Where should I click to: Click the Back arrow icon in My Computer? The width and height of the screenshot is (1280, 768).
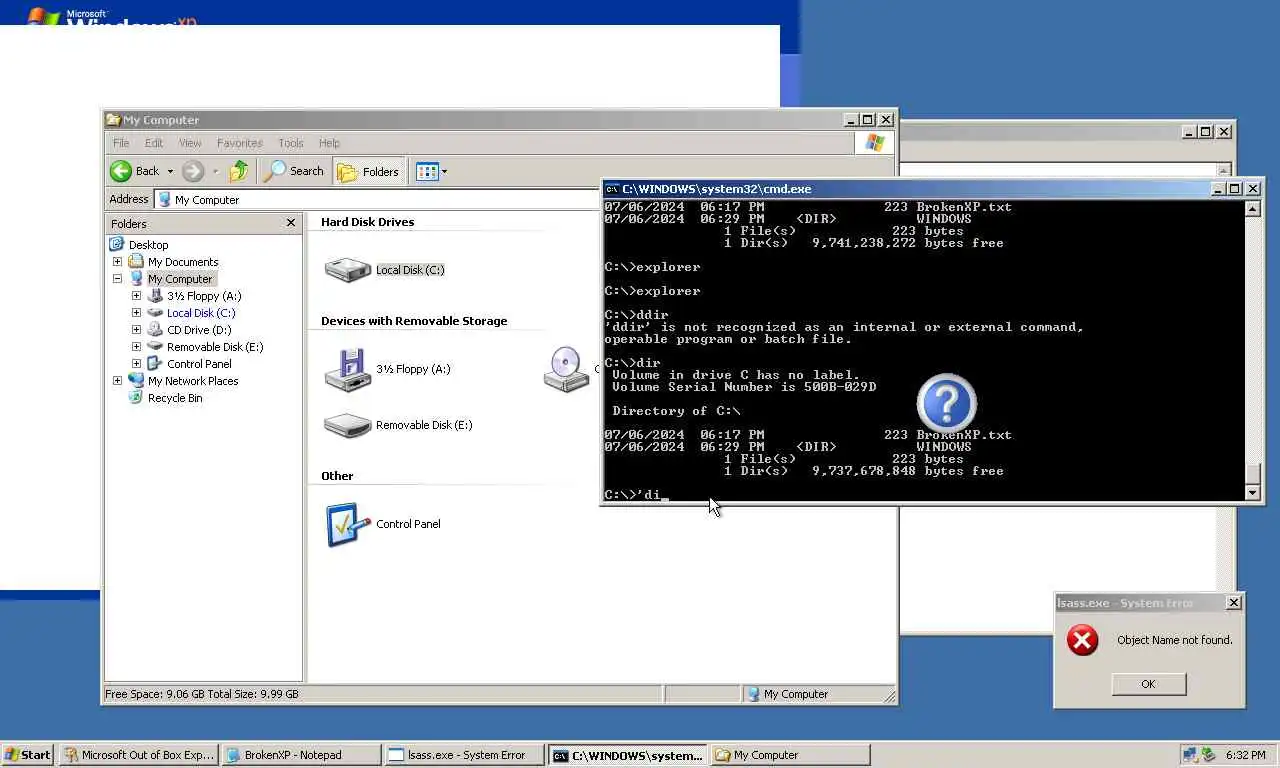(121, 171)
